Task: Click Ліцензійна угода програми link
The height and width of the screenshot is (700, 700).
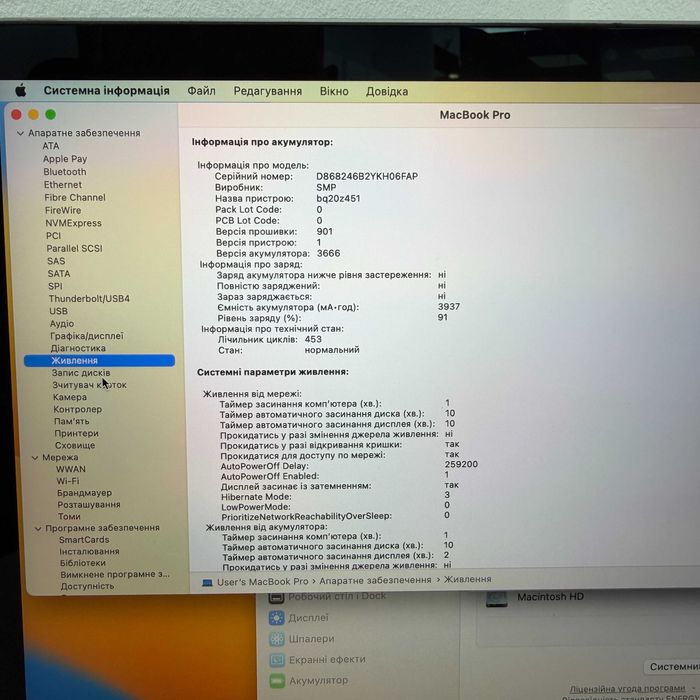Action: (627, 688)
